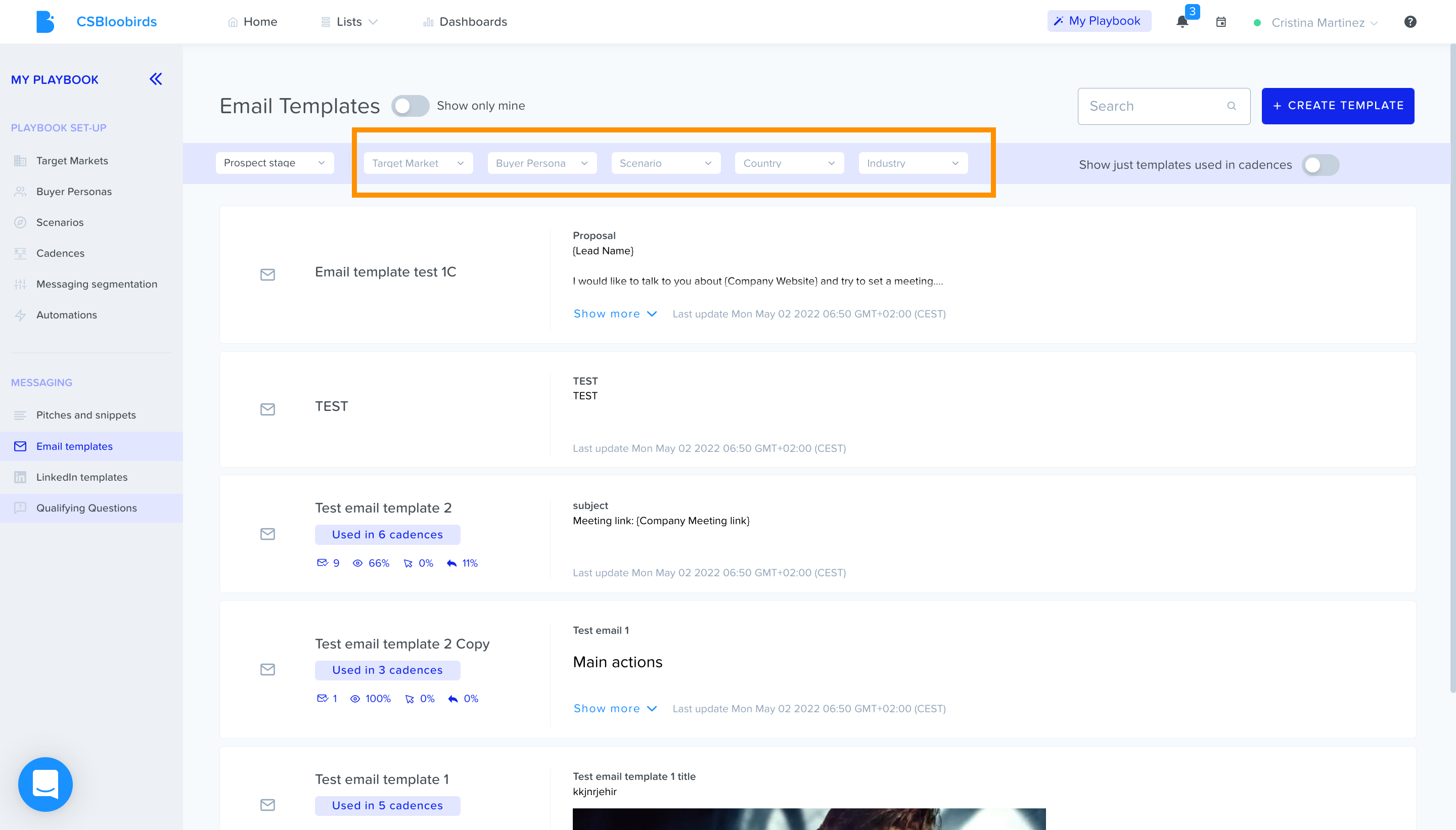Screen dimensions: 1456x830
Task: Click open rate 66% eye icon
Action: pos(357,563)
